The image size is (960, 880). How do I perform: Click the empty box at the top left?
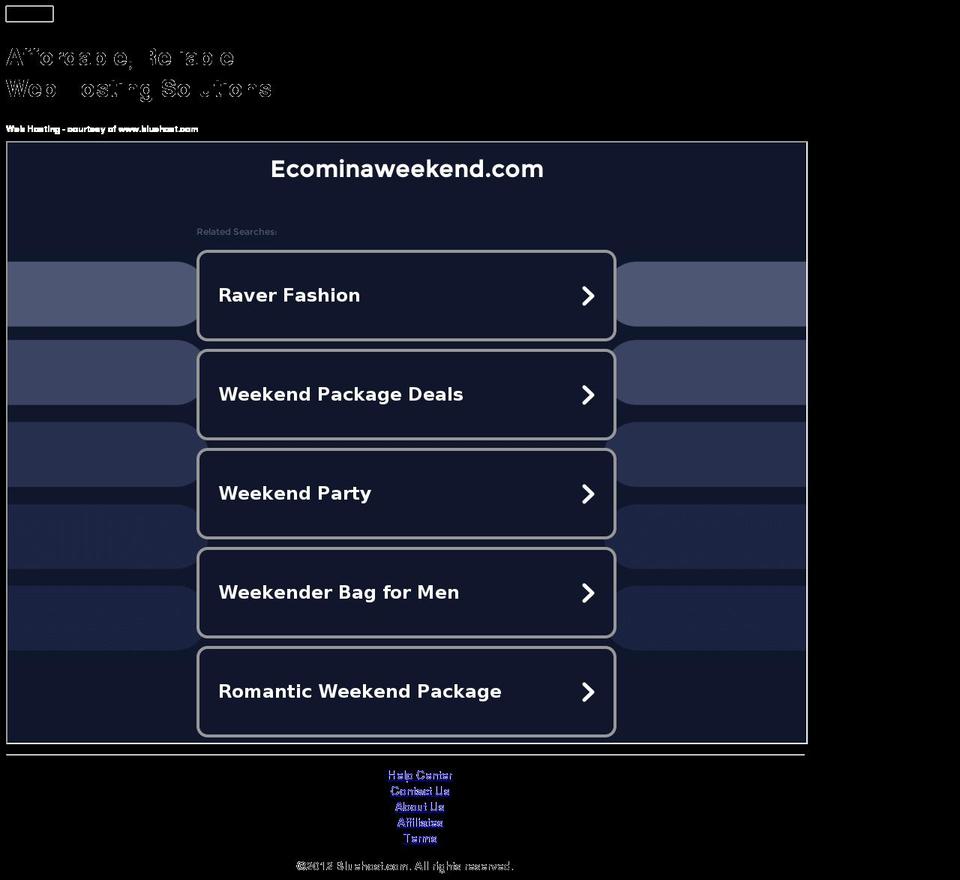coord(29,13)
